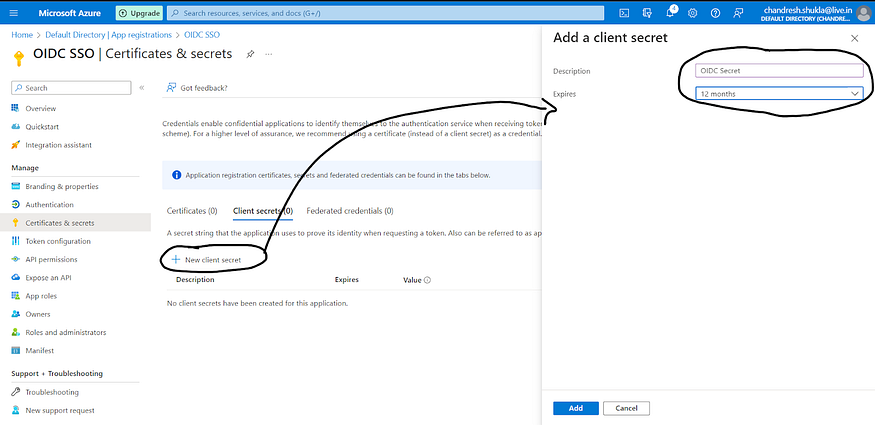Focus the sidebar Search box
The height and width of the screenshot is (425, 875).
[71, 88]
